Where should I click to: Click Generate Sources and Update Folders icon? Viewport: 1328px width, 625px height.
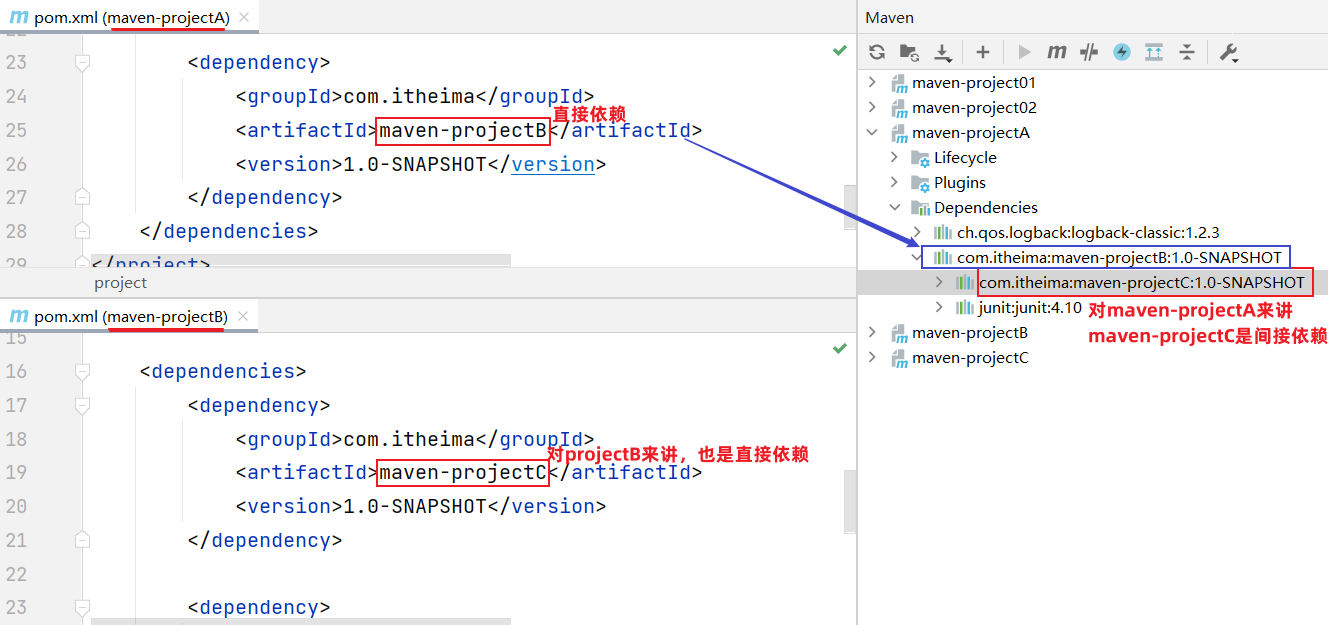coord(909,52)
